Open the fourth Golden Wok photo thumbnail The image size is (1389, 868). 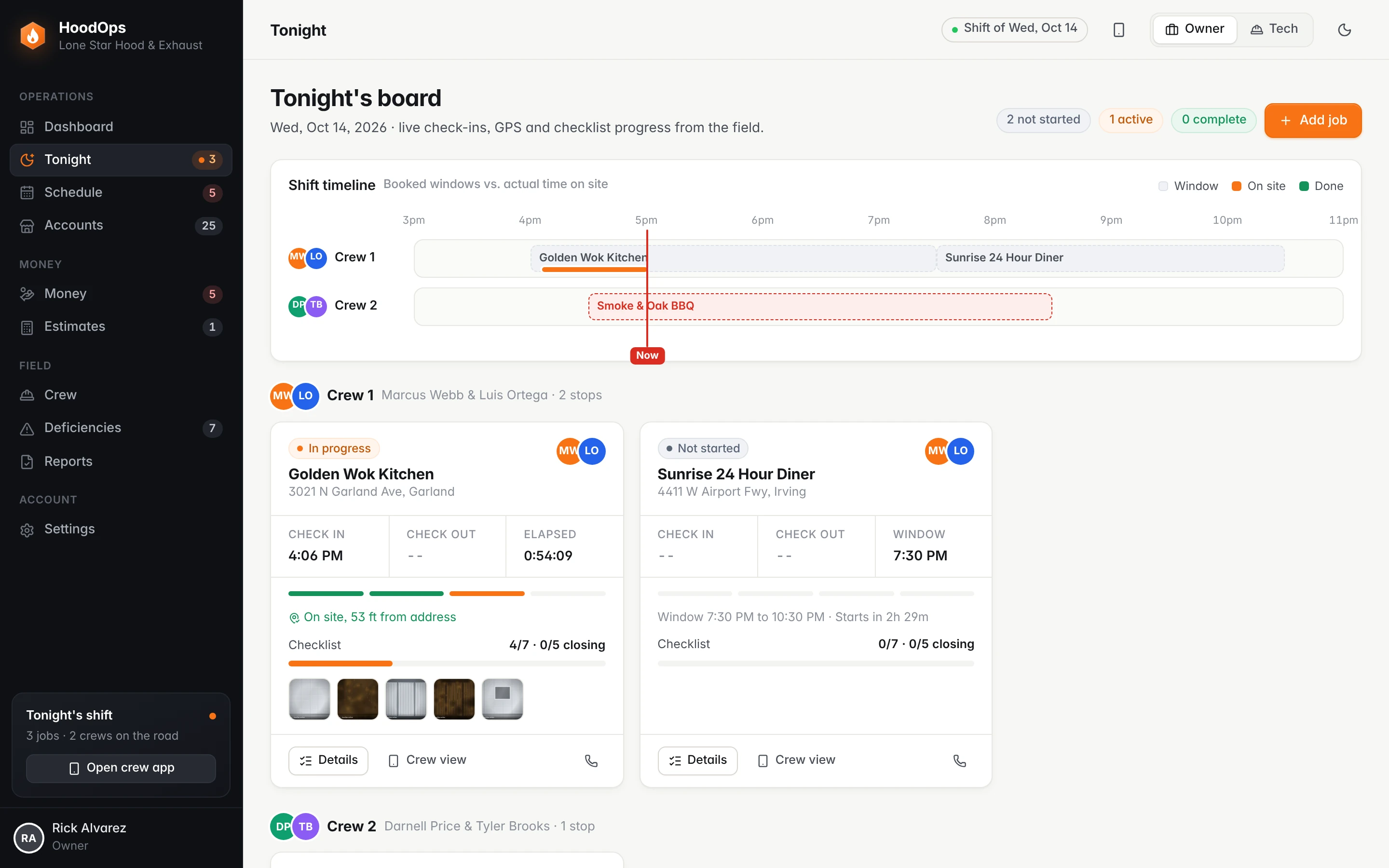click(454, 699)
